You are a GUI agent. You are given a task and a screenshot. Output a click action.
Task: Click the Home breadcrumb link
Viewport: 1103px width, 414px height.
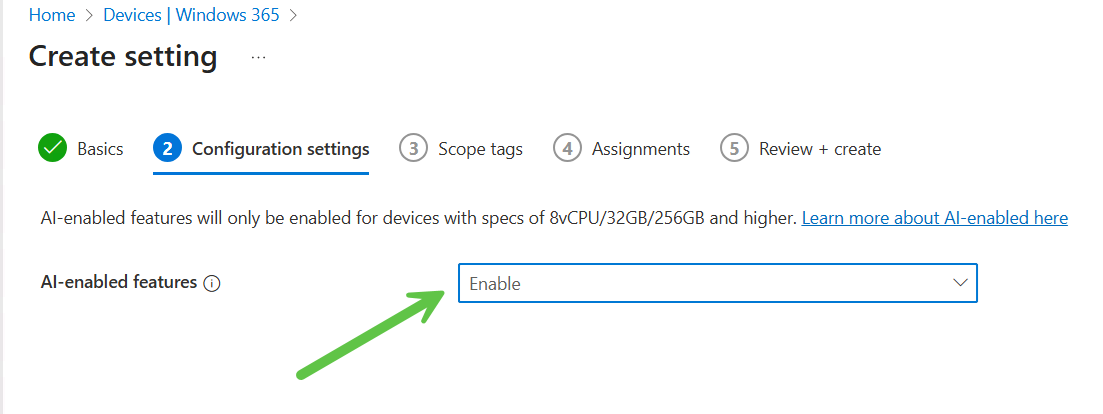click(x=51, y=15)
